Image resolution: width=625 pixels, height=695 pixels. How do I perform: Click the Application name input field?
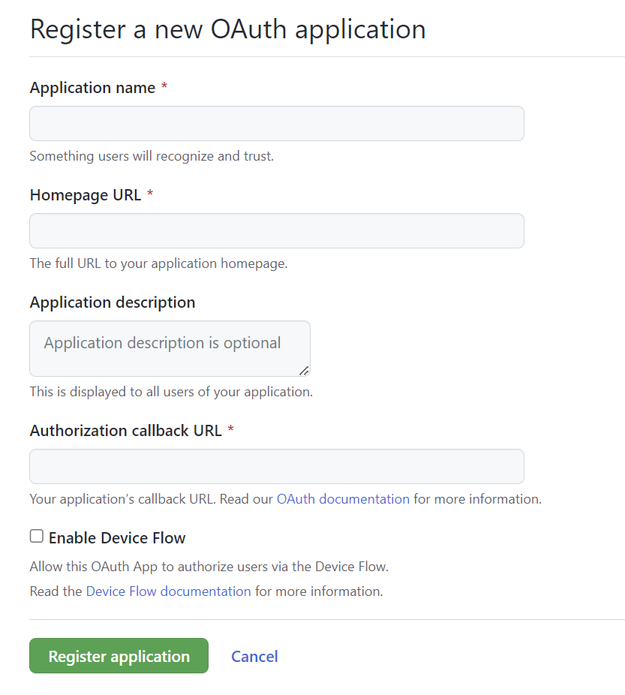click(x=276, y=124)
